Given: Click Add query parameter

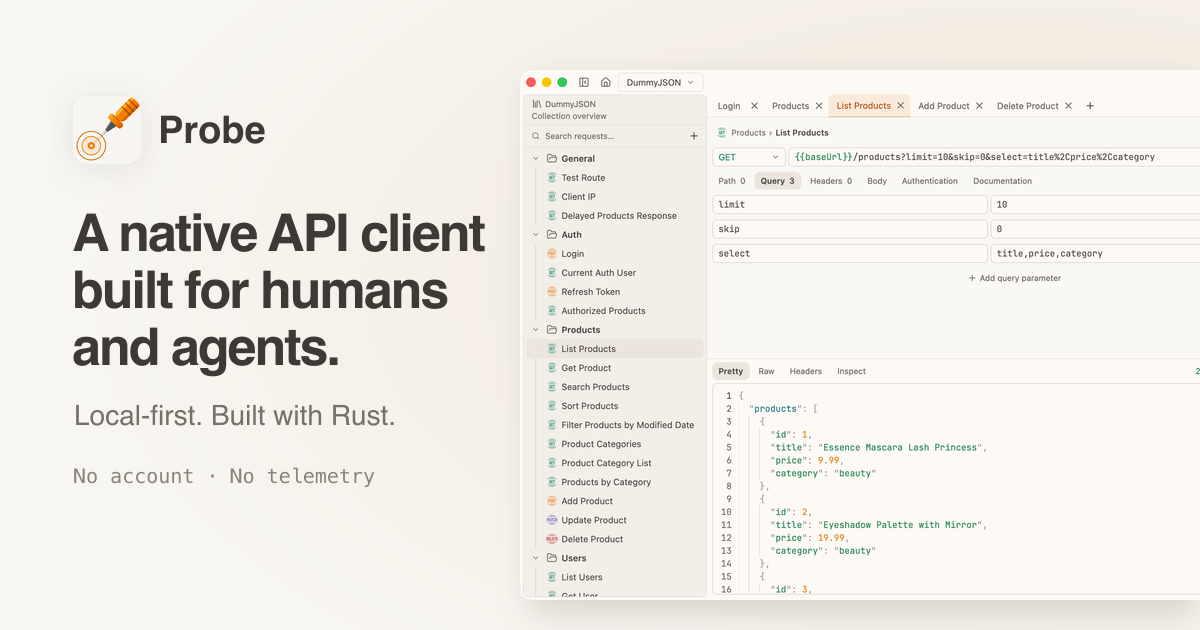Looking at the screenshot, I should pos(1015,278).
